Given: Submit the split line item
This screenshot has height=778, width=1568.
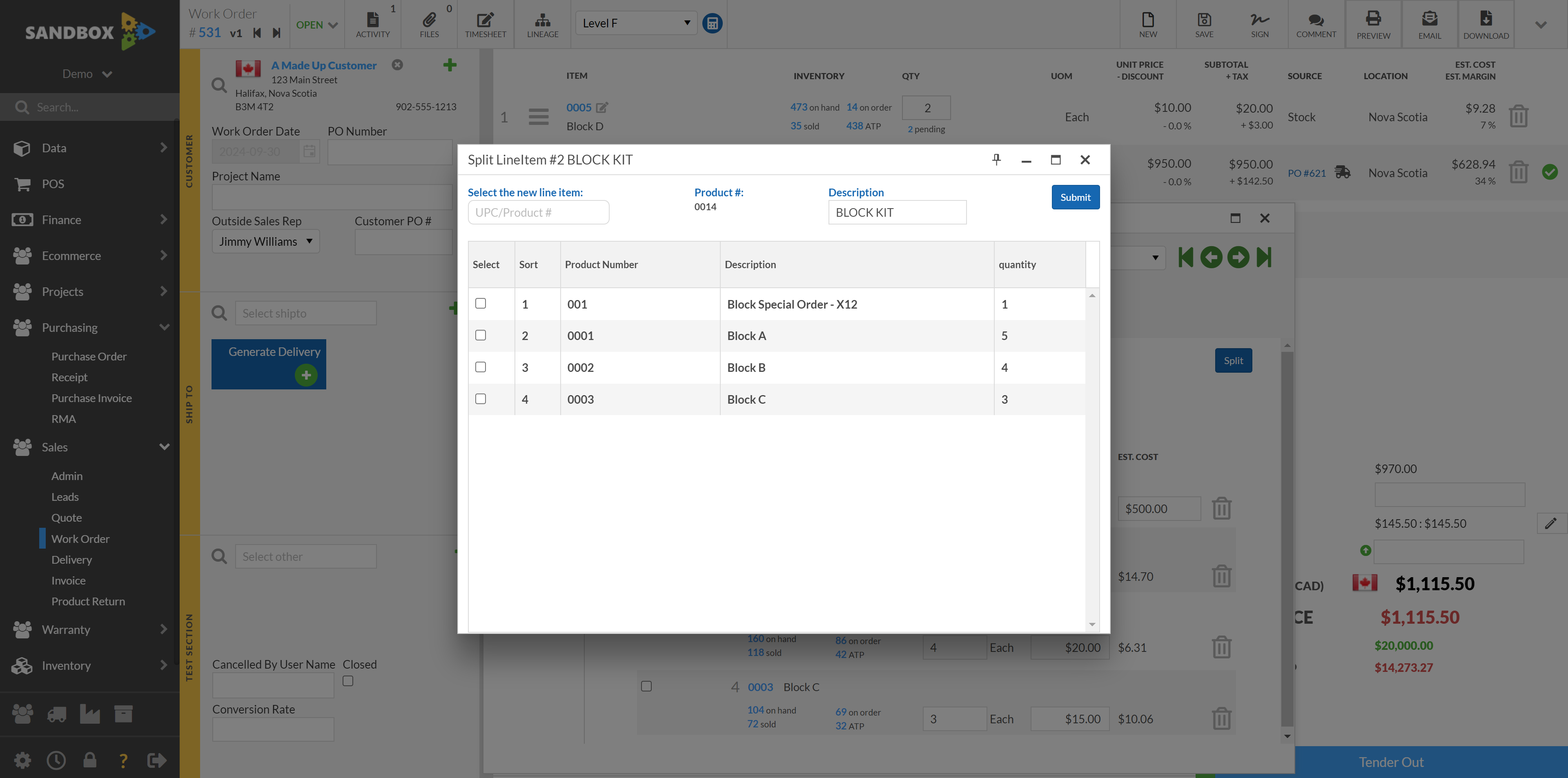Looking at the screenshot, I should tap(1075, 197).
